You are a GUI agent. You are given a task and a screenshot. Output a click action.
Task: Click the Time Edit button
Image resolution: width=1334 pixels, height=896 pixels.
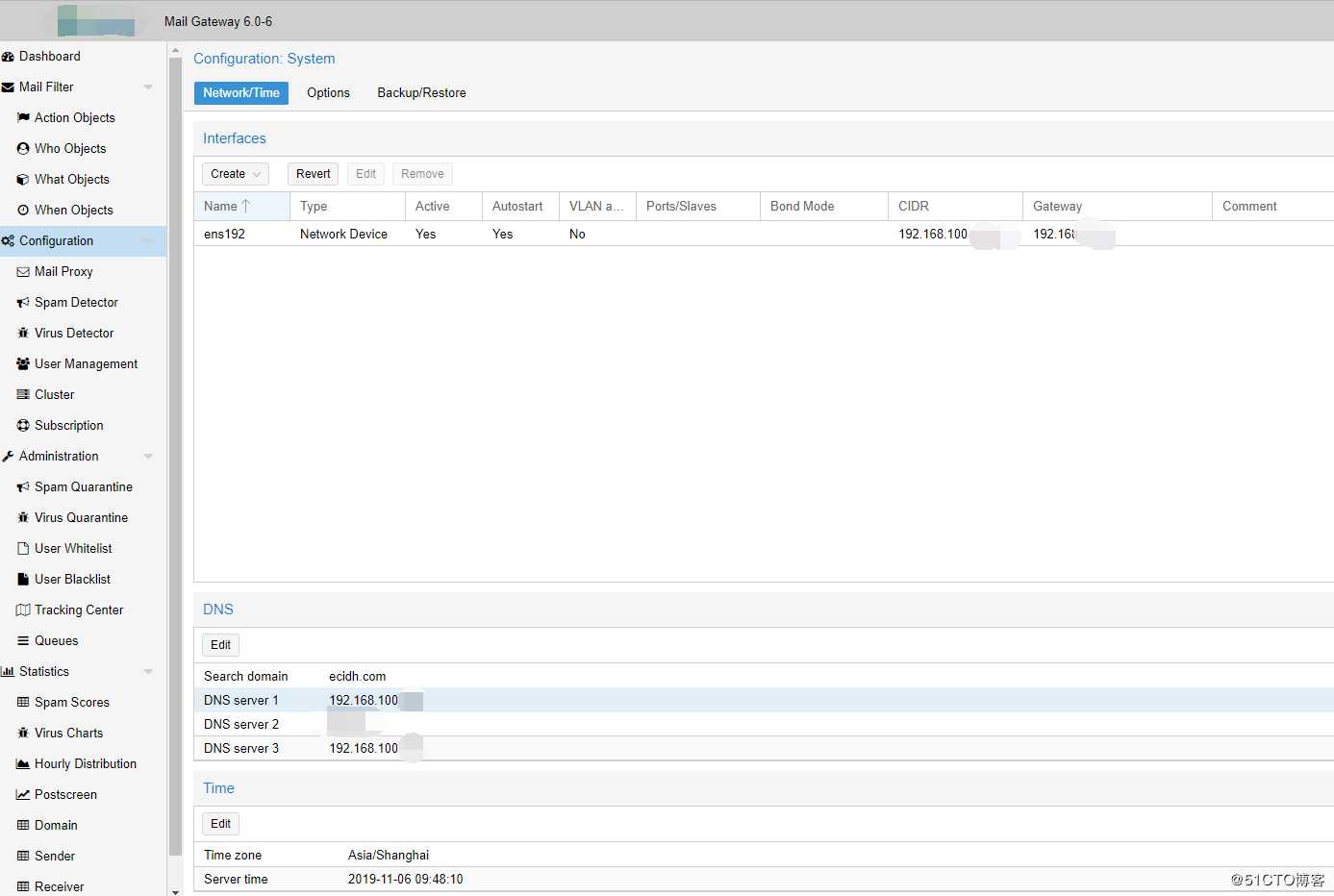(x=220, y=824)
